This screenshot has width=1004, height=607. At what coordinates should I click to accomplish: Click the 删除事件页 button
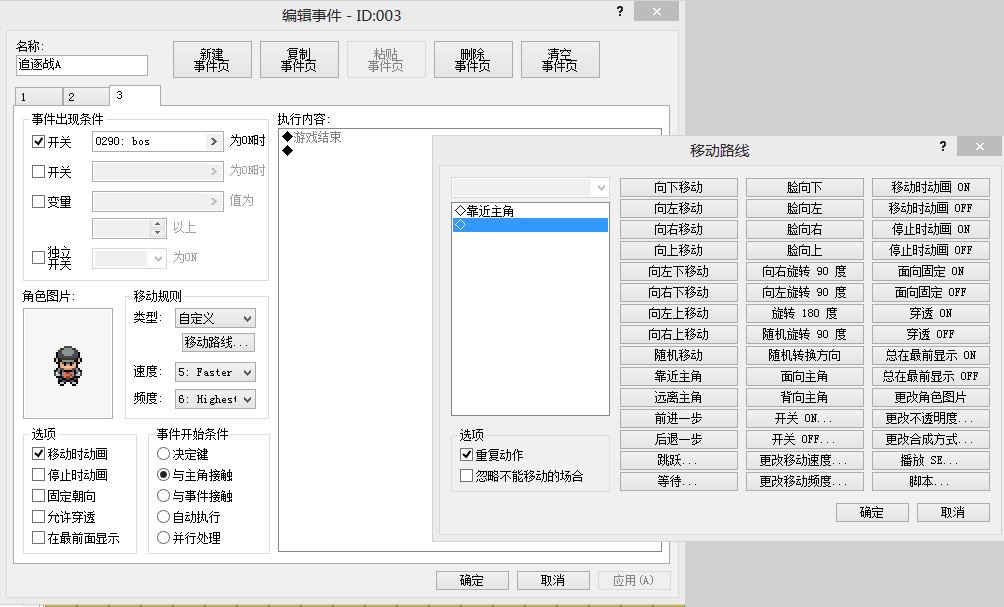click(473, 60)
